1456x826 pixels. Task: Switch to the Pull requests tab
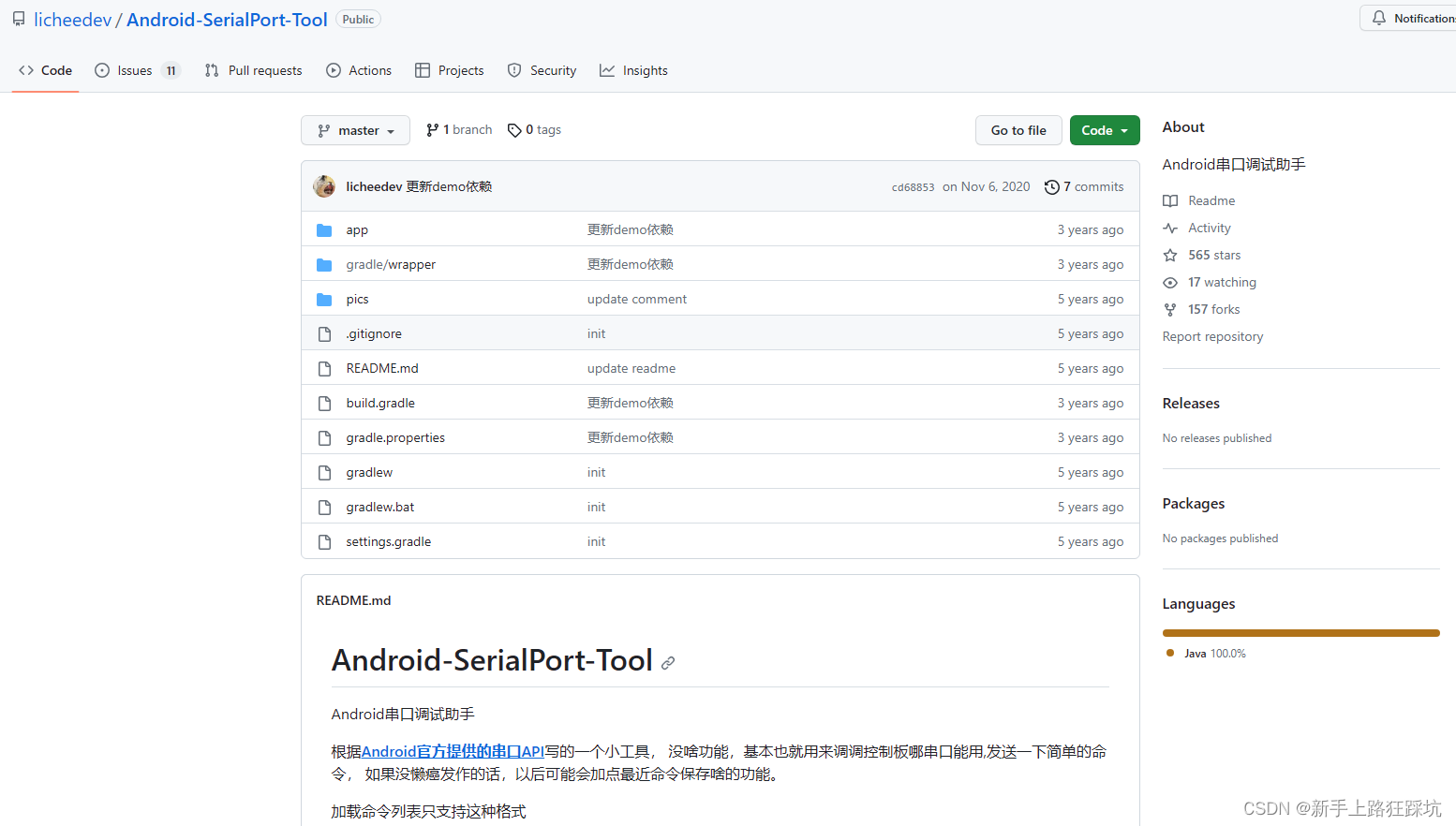tap(253, 70)
